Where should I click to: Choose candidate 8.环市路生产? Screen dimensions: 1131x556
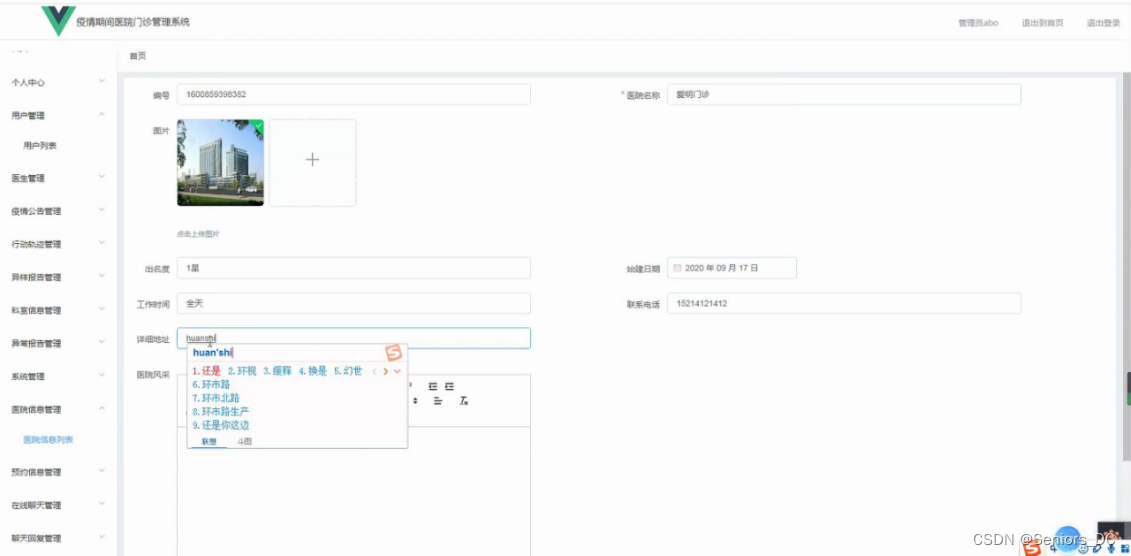tap(221, 412)
